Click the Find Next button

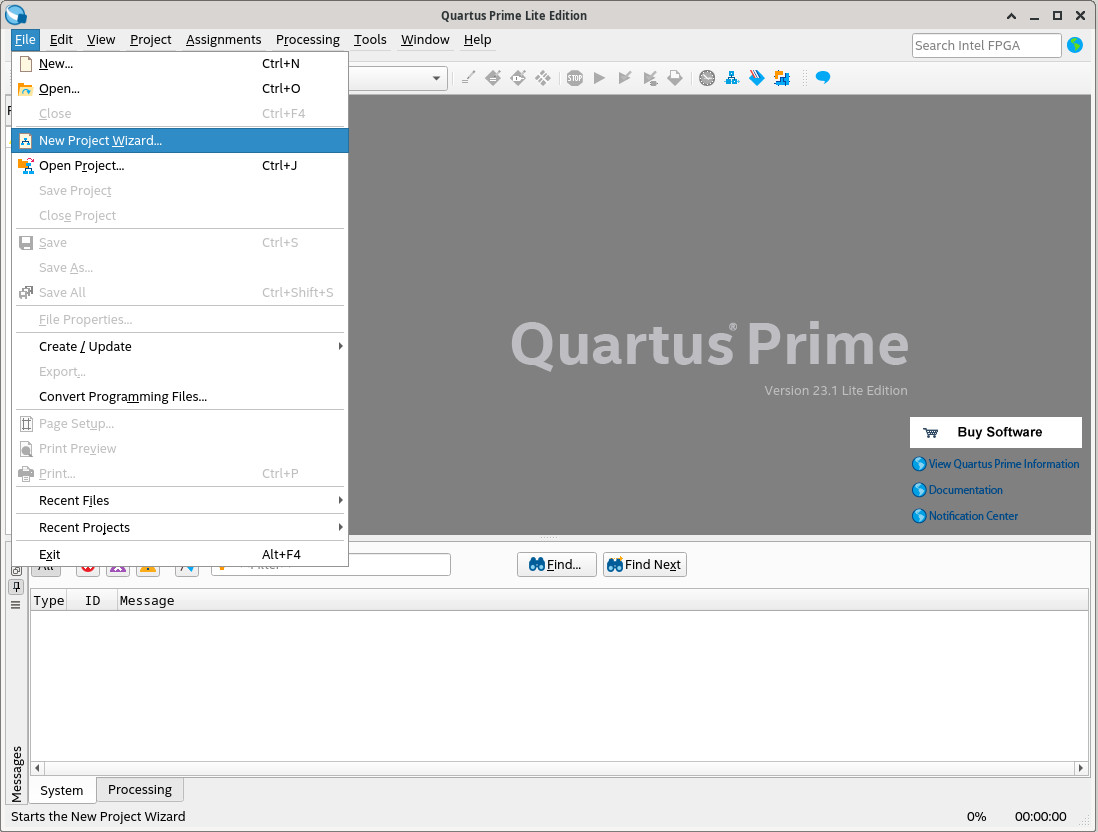(x=645, y=564)
